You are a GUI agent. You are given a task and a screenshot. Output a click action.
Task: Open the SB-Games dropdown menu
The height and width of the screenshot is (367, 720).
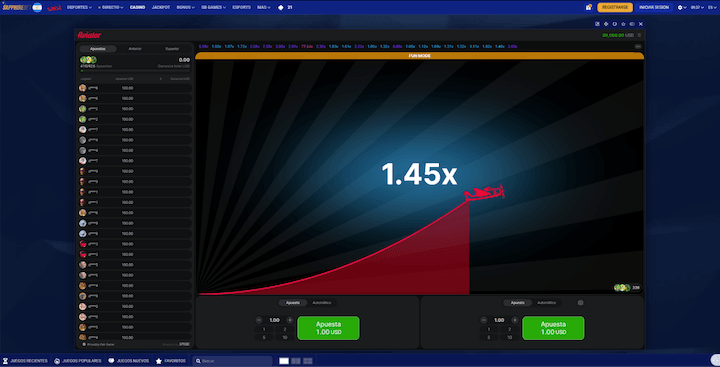pos(214,7)
